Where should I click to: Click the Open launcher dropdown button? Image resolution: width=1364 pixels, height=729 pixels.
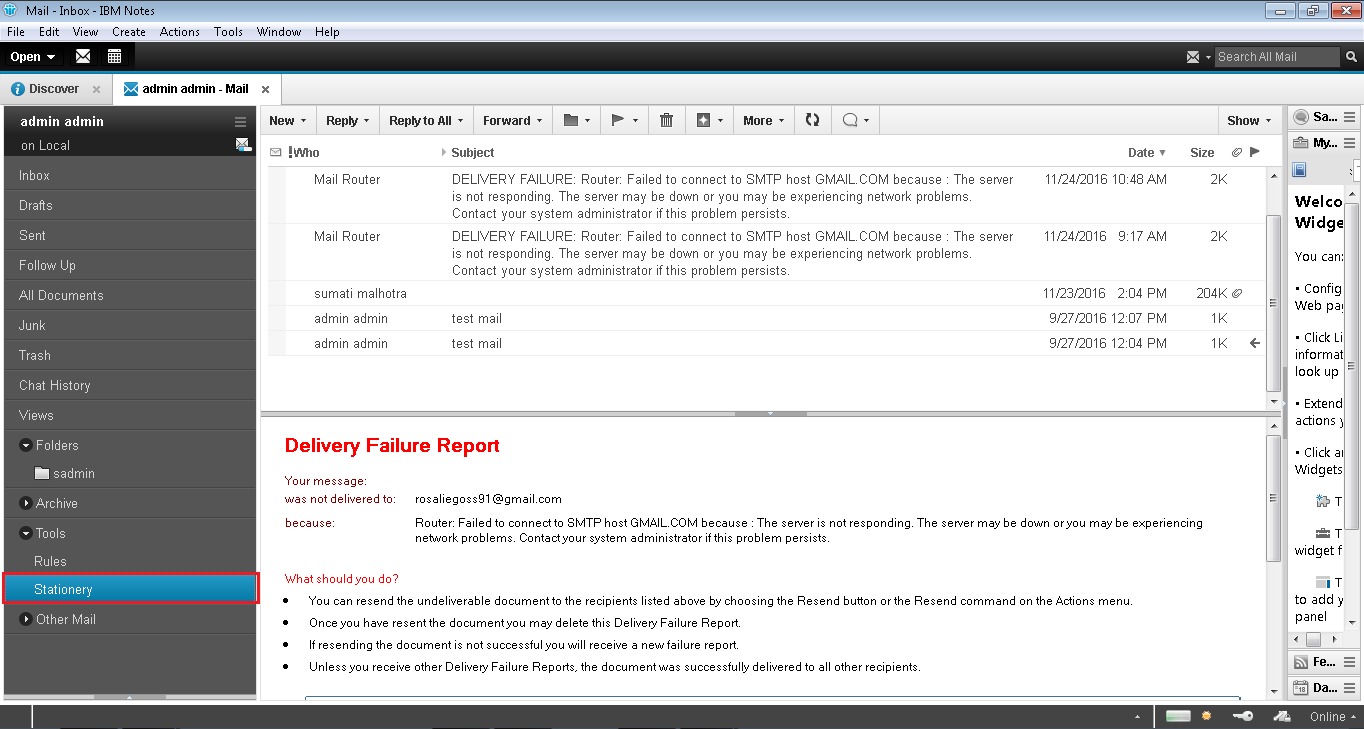pyautogui.click(x=32, y=56)
